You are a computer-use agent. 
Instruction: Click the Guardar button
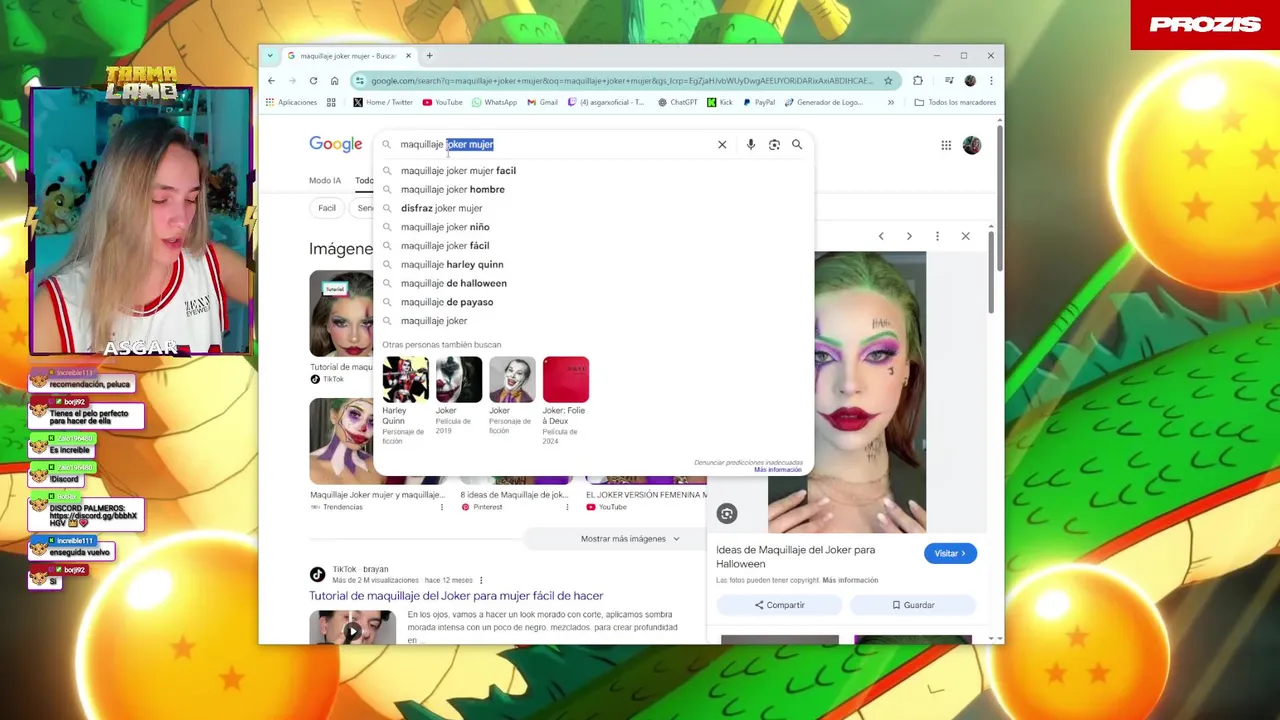(913, 605)
